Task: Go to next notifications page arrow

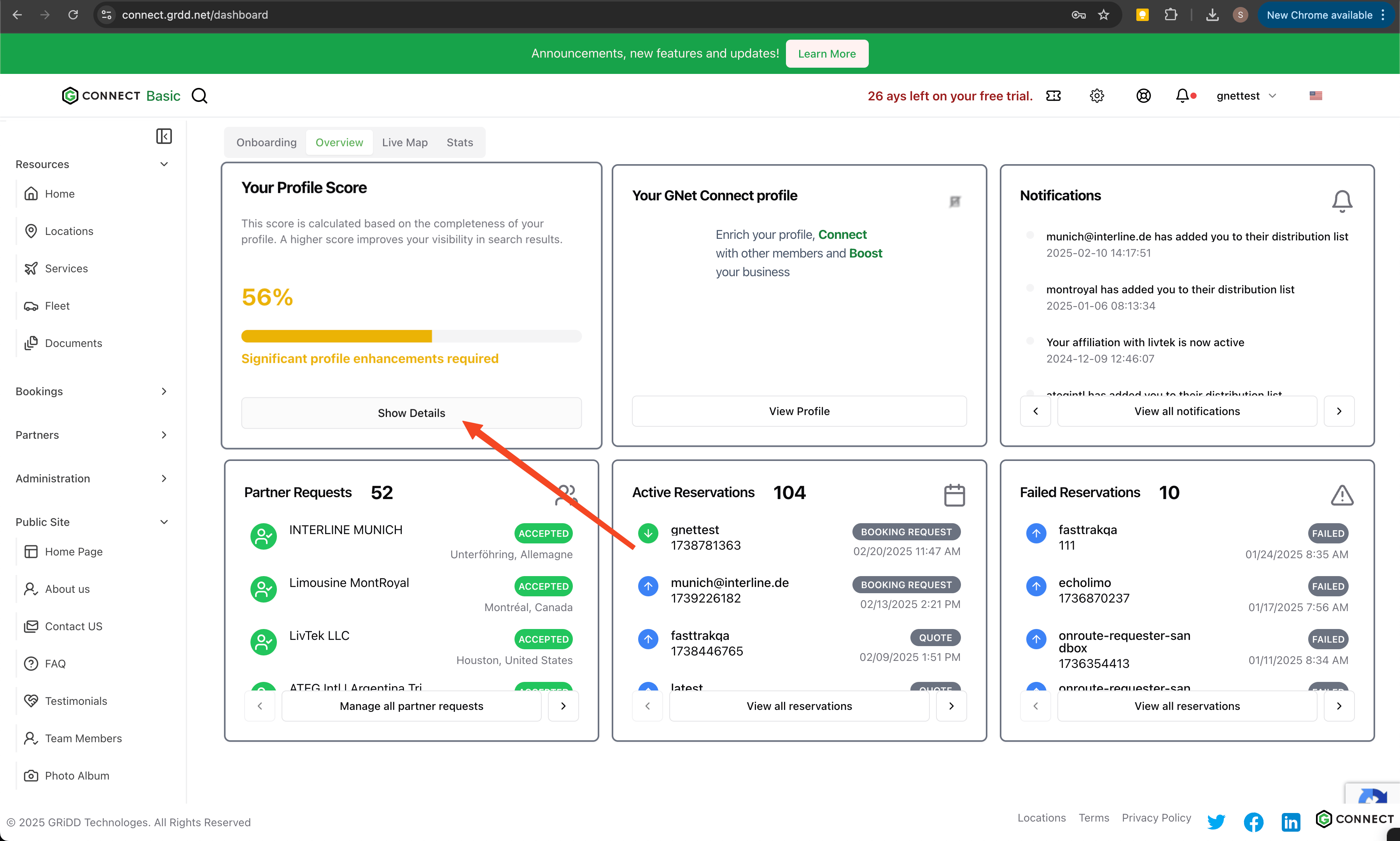Action: point(1339,411)
